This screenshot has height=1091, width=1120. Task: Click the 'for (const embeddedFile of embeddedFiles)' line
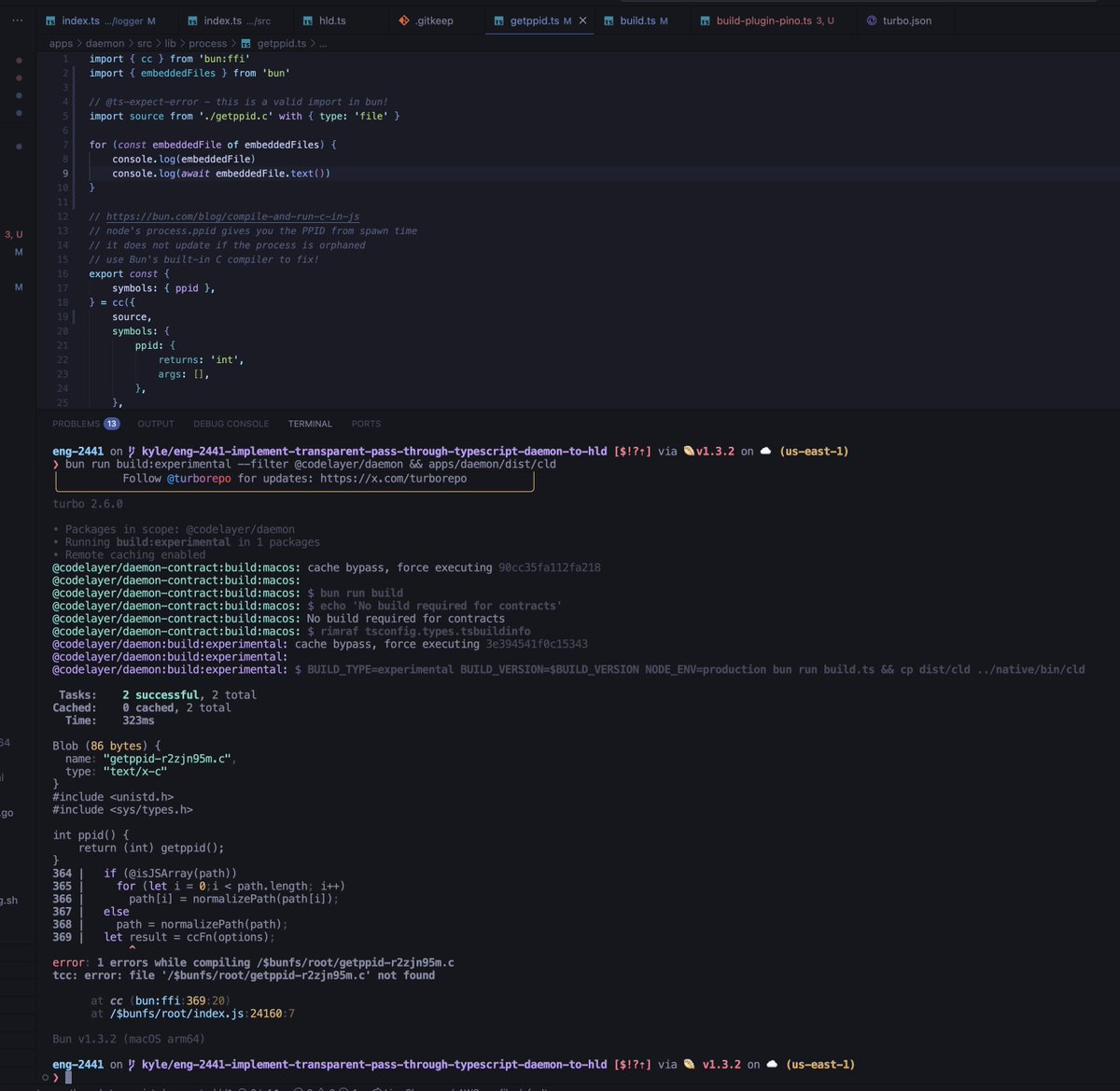pos(213,145)
